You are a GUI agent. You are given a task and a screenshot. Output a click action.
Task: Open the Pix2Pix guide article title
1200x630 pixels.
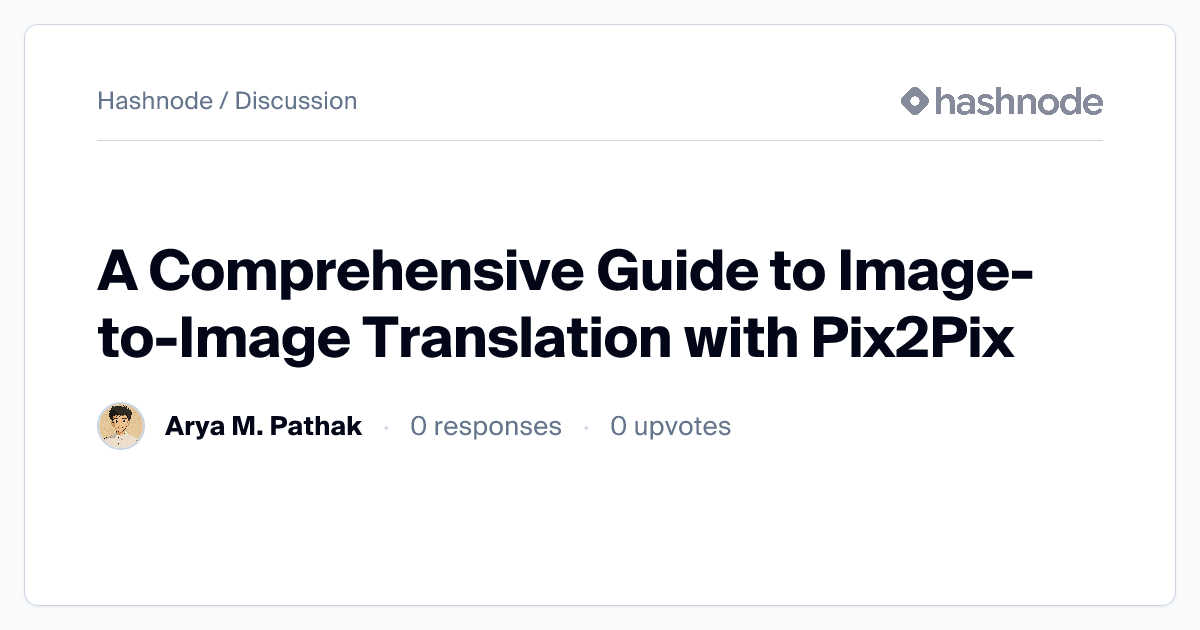pyautogui.click(x=565, y=305)
